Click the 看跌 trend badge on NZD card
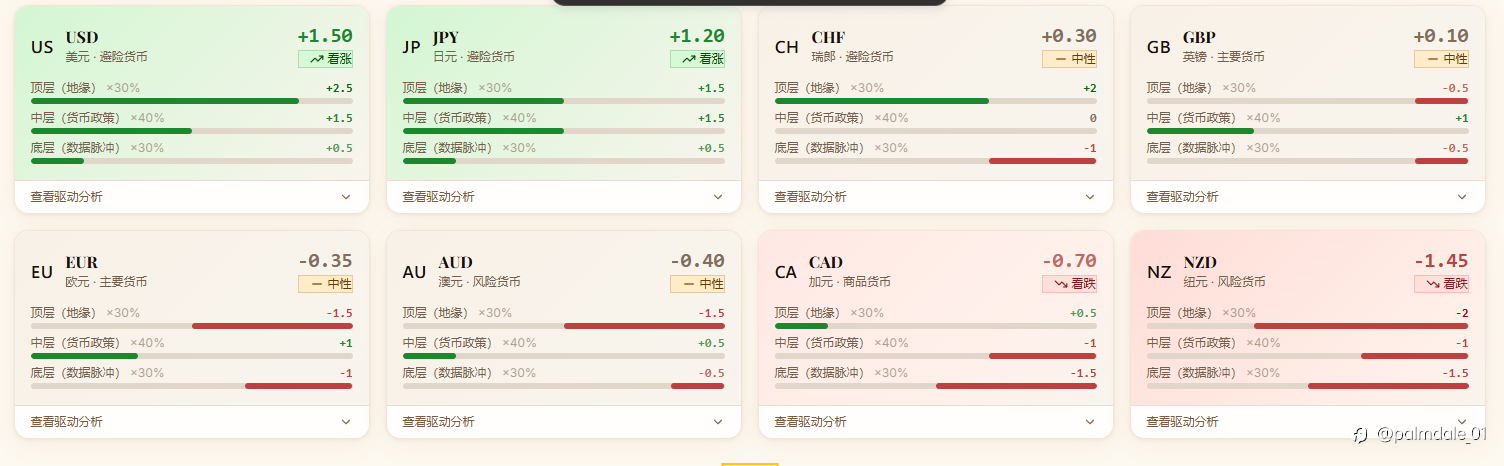Viewport: 1504px width, 466px height. (x=1441, y=284)
